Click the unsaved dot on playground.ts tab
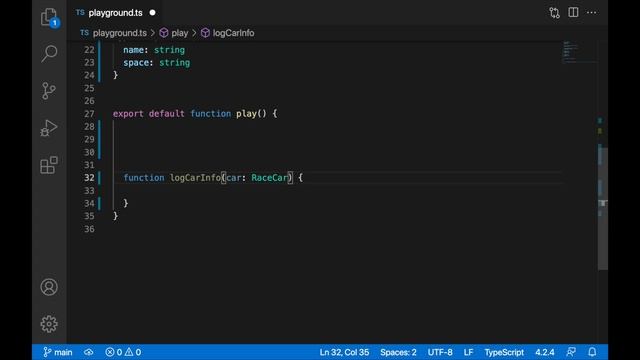 tap(152, 13)
